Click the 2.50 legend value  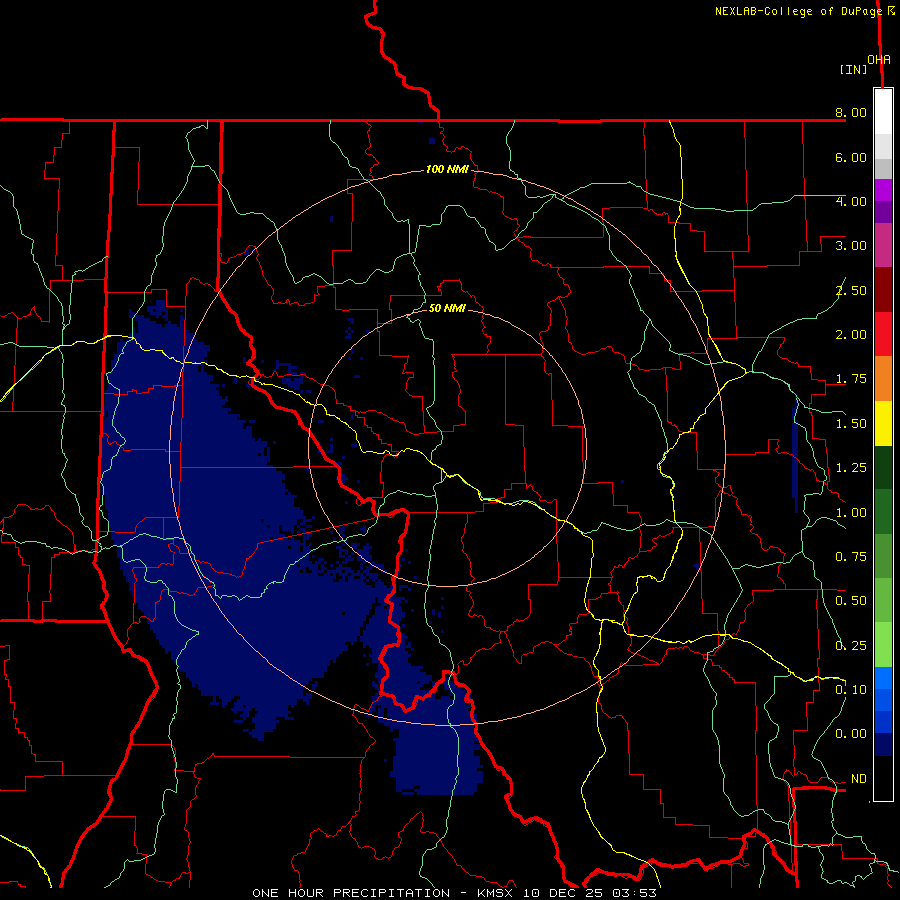[x=851, y=290]
